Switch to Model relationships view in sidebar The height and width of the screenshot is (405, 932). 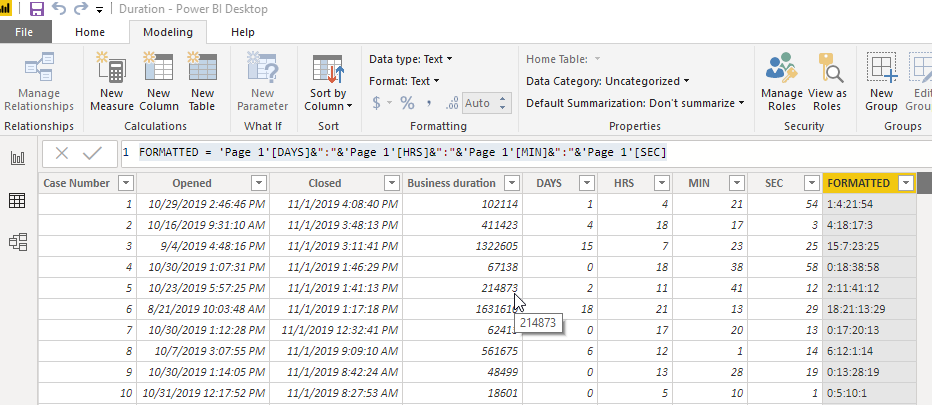pos(18,242)
